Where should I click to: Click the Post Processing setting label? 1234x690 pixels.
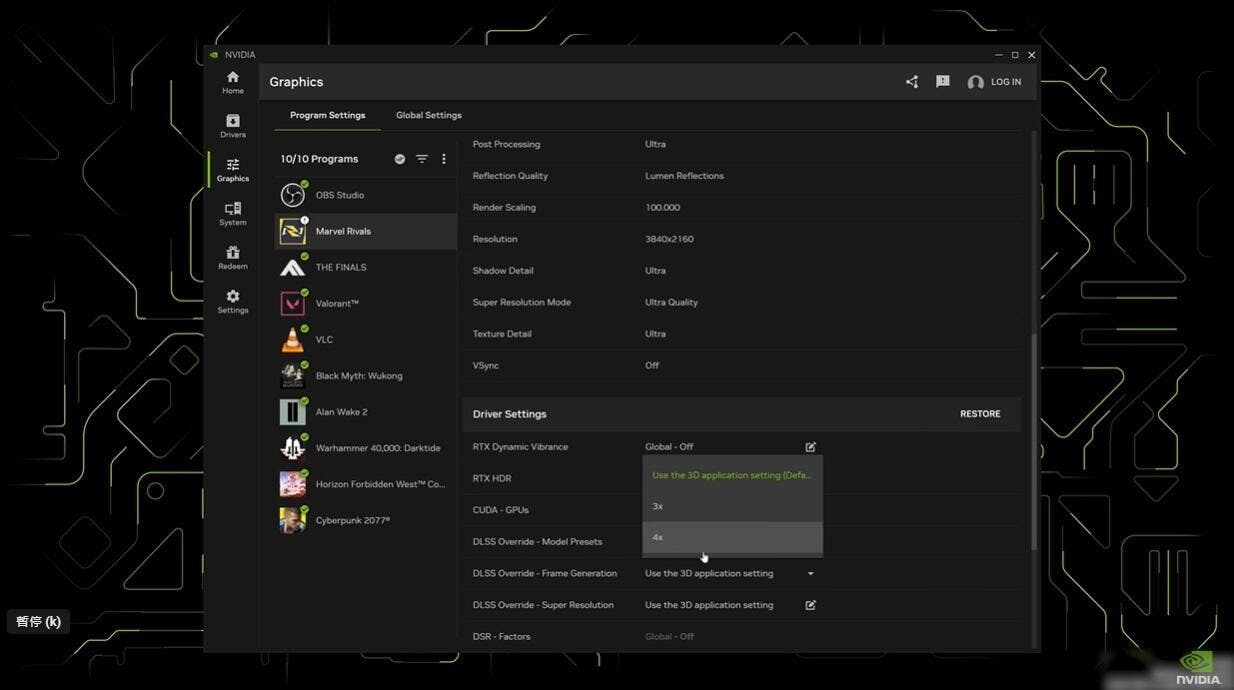(506, 144)
